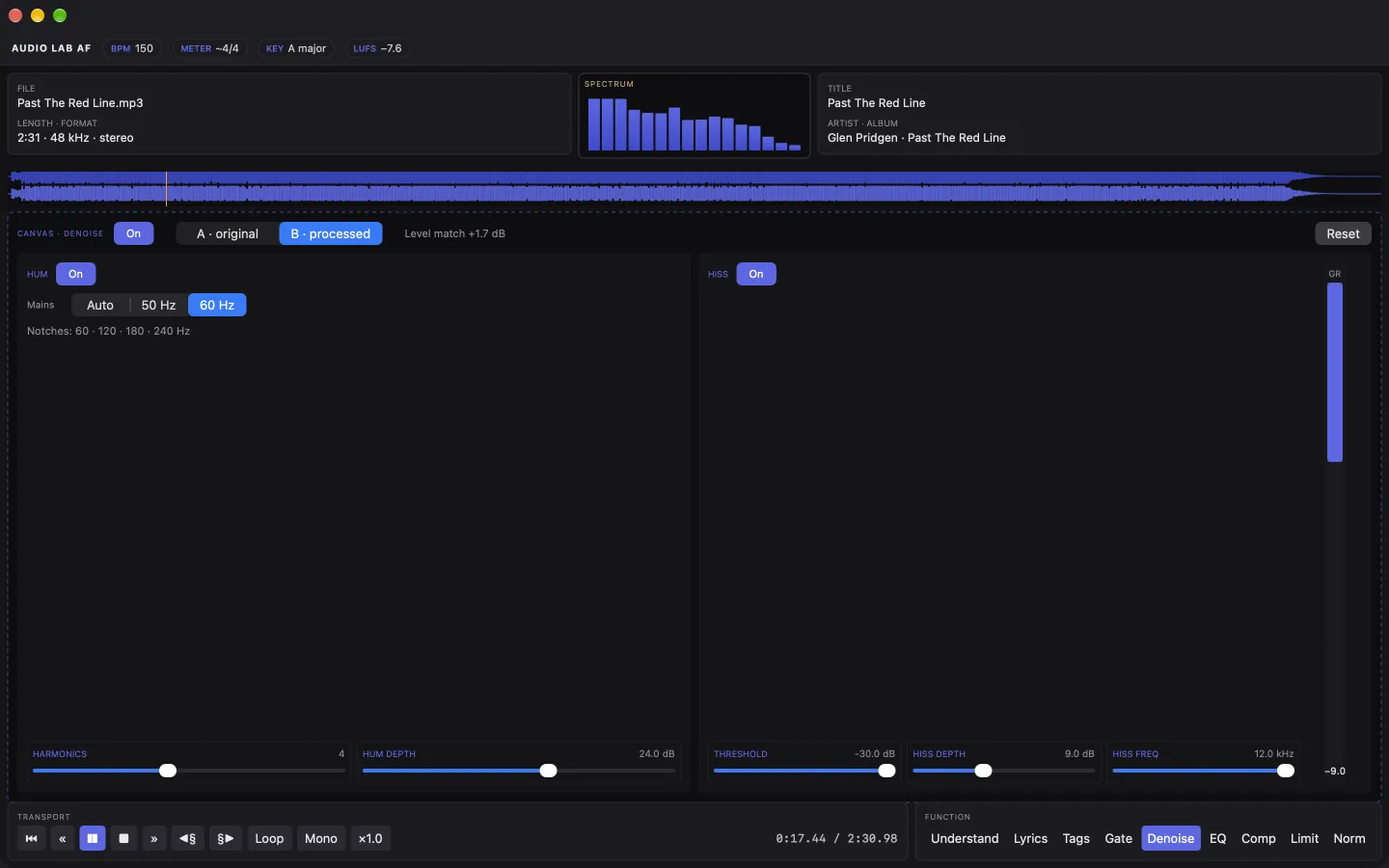This screenshot has width=1389, height=868.
Task: Toggle the Hiss On switch
Action: 756,274
